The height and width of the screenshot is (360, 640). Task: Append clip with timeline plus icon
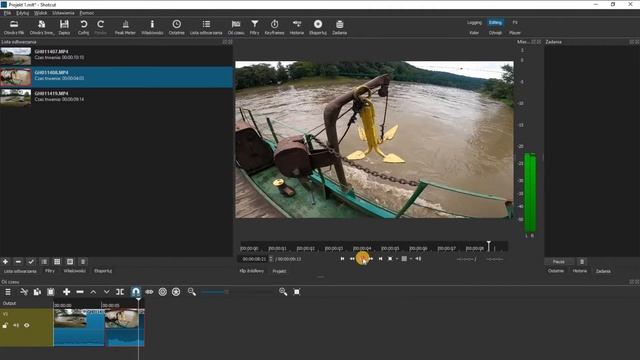click(x=66, y=291)
